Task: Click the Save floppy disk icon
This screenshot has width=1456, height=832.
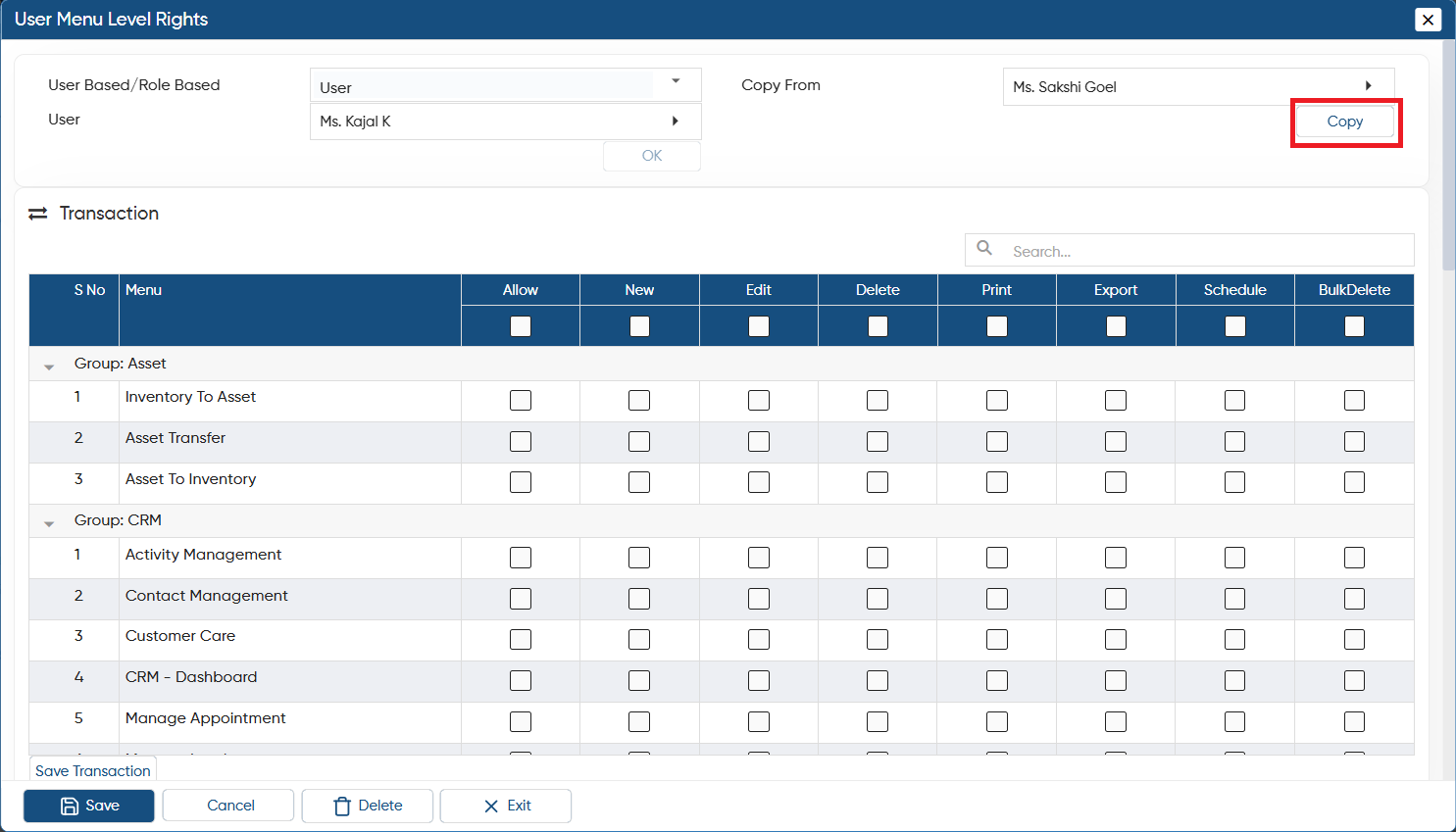Action: (70, 806)
